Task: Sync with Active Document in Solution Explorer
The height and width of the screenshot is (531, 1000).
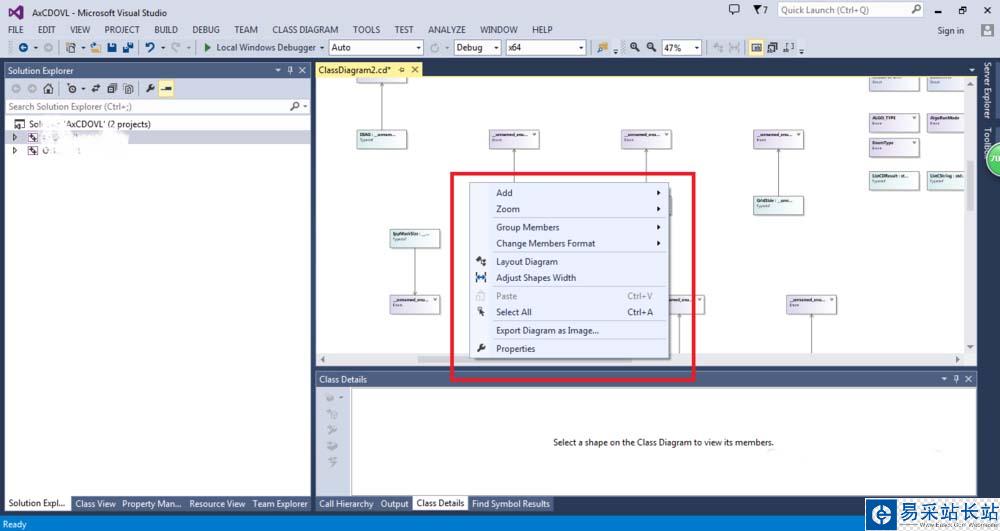Action: (96, 89)
